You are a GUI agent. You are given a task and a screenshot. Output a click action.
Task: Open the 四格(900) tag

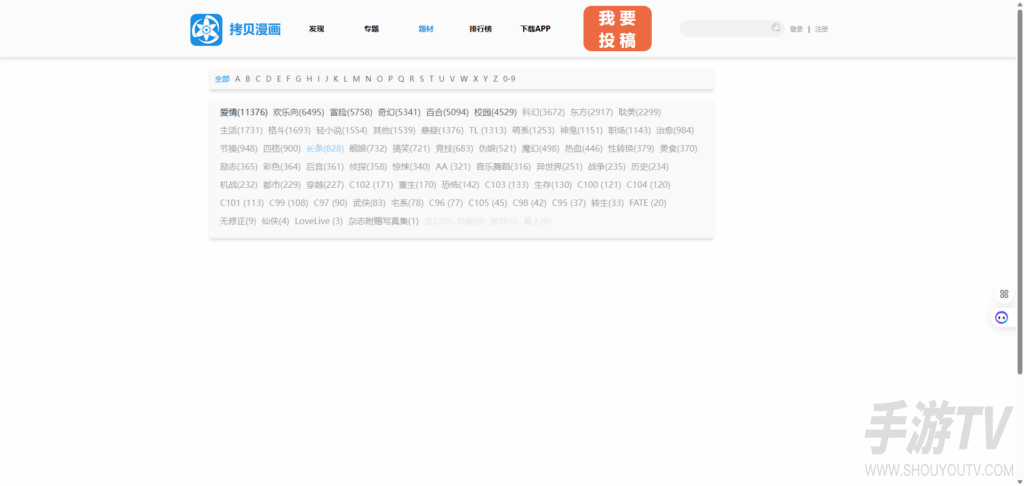tap(282, 149)
